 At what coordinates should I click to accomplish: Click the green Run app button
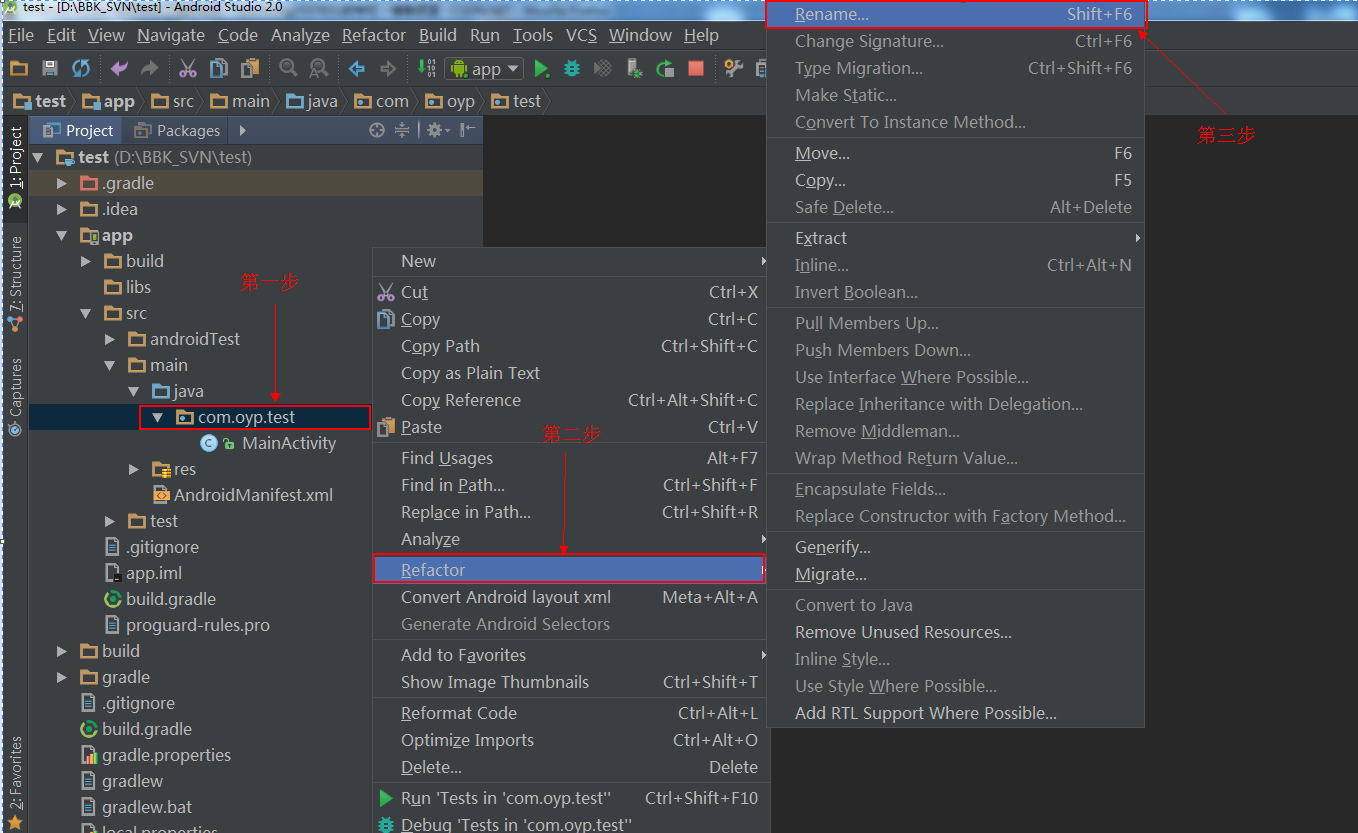tap(541, 68)
